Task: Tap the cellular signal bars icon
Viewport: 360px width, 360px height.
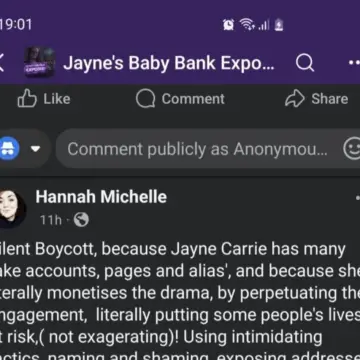Action: 263,25
